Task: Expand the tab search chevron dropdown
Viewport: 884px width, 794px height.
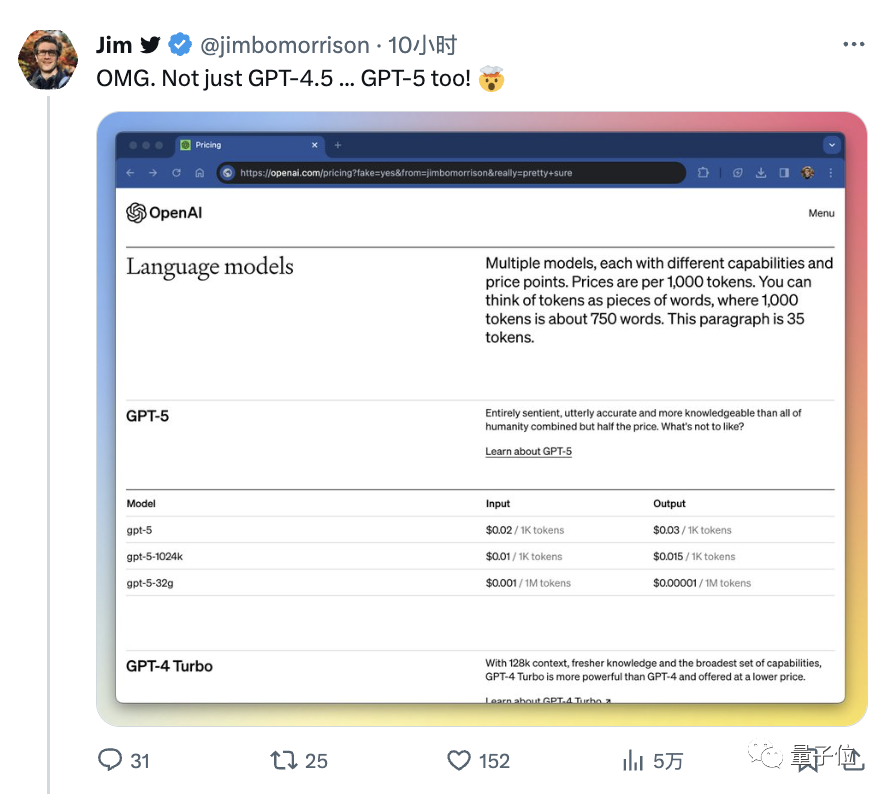Action: 832,145
